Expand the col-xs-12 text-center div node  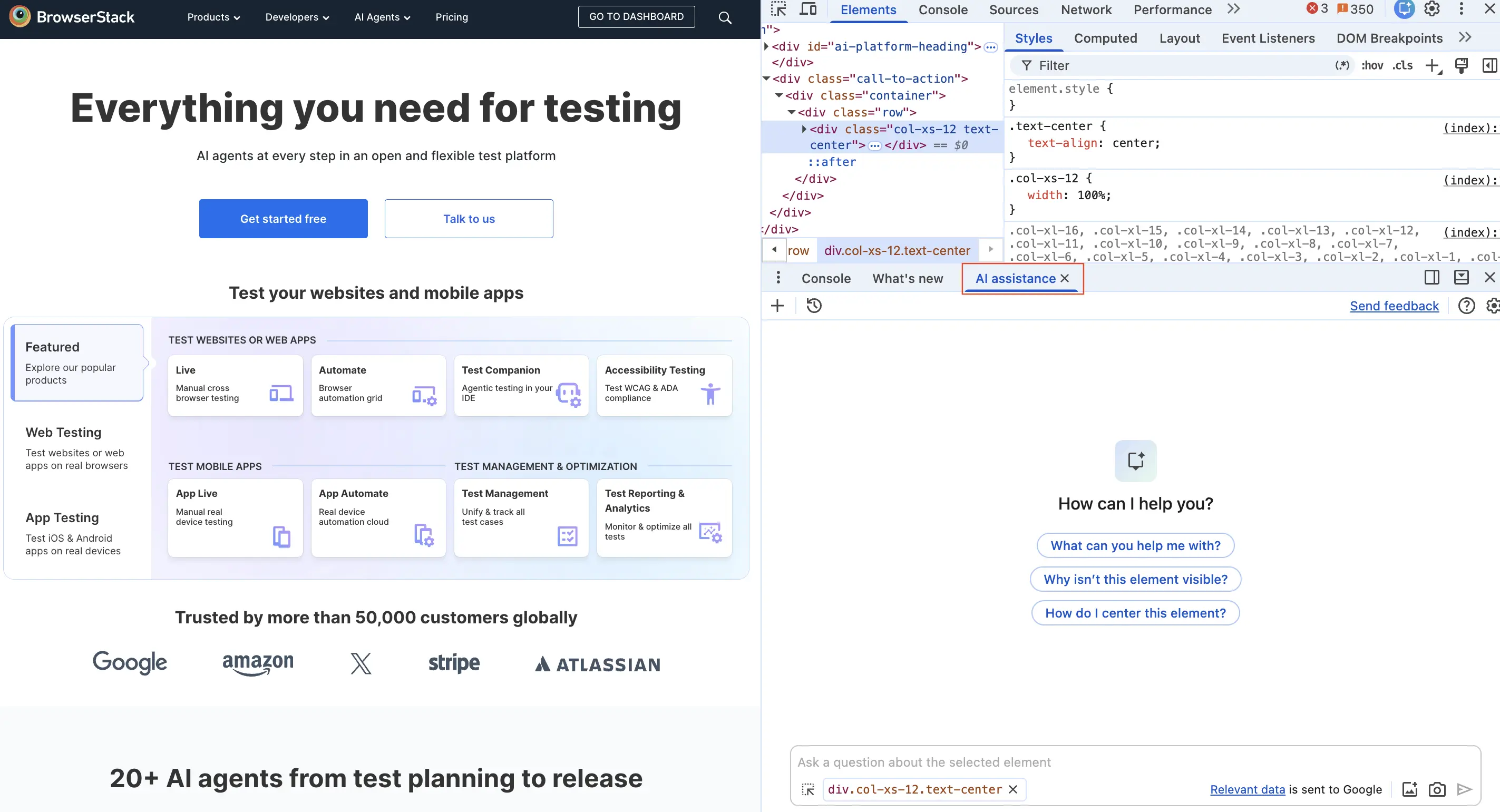pos(804,129)
